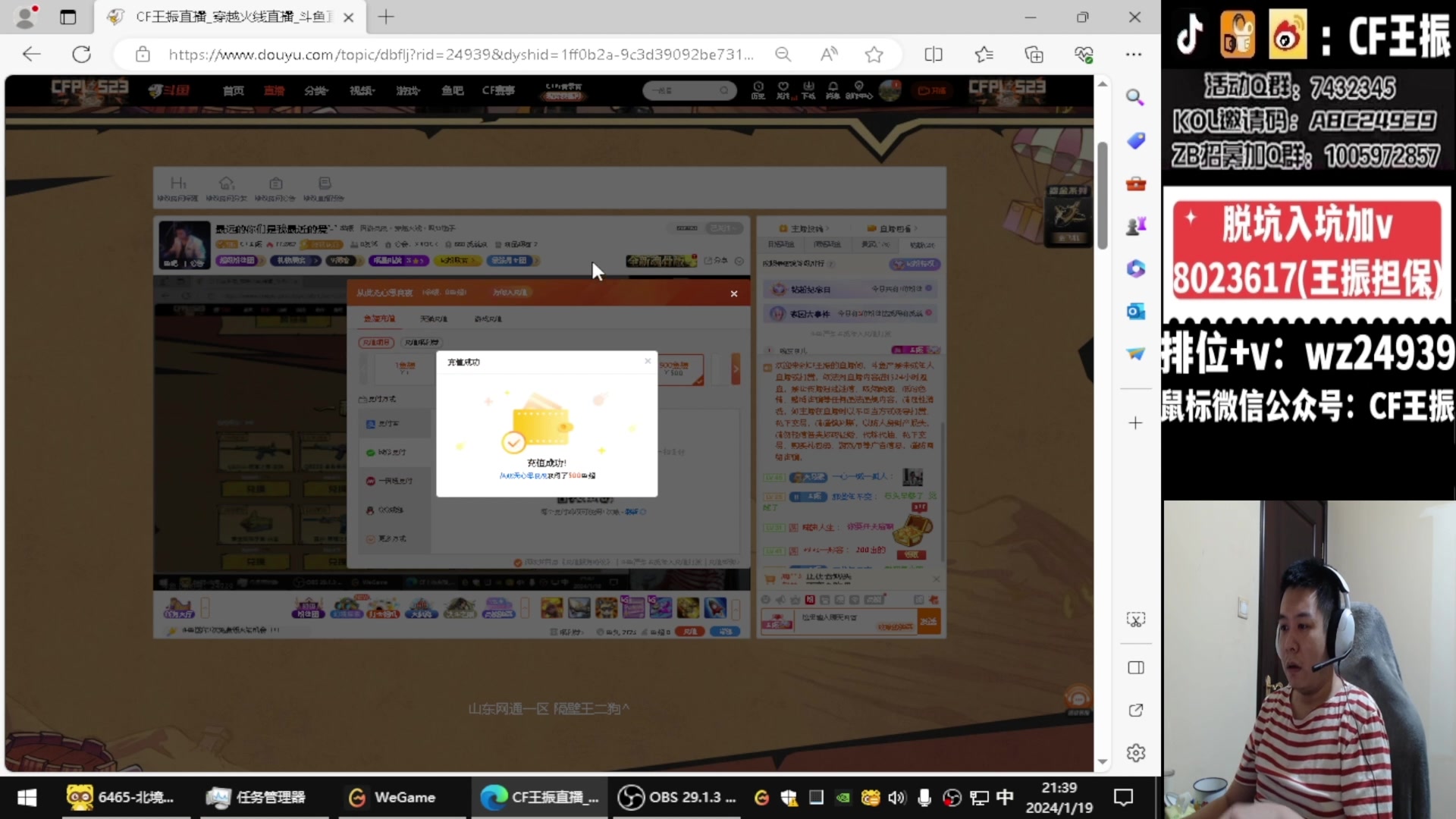This screenshot has height=819, width=1456.
Task: Open the blue recharge record link in popup
Action: [x=522, y=475]
